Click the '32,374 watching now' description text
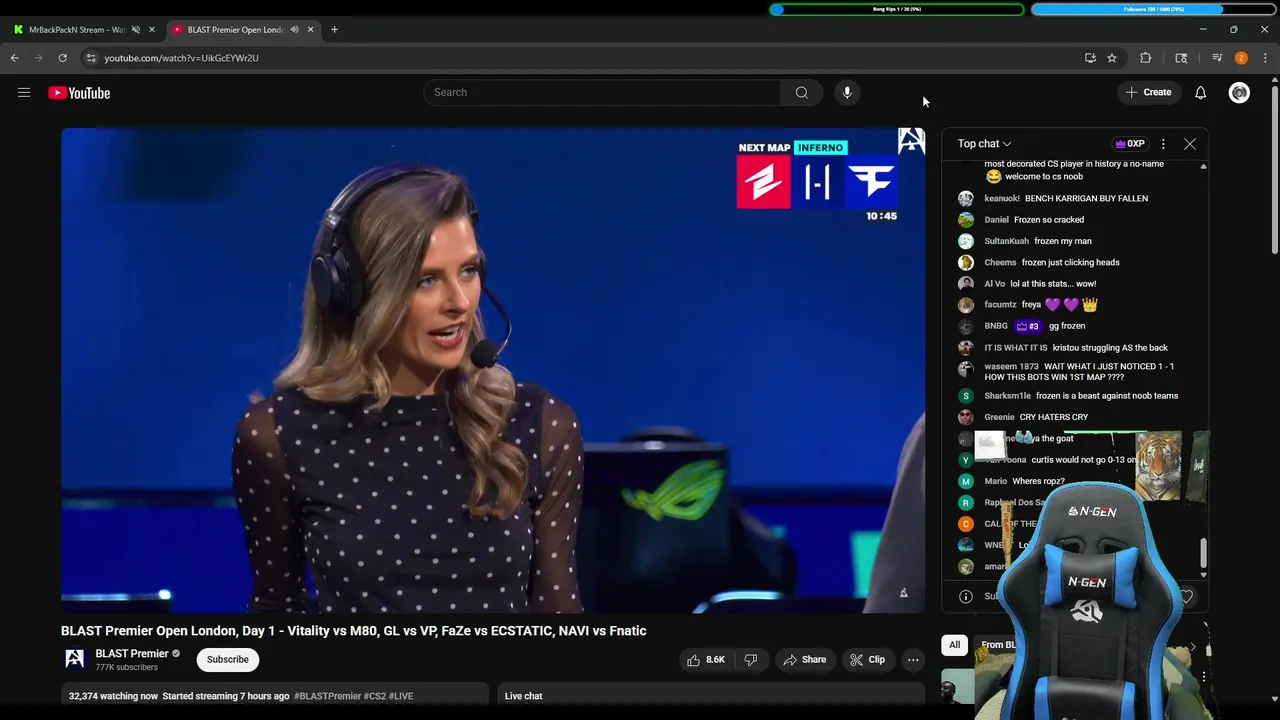This screenshot has width=1280, height=720. tap(113, 696)
